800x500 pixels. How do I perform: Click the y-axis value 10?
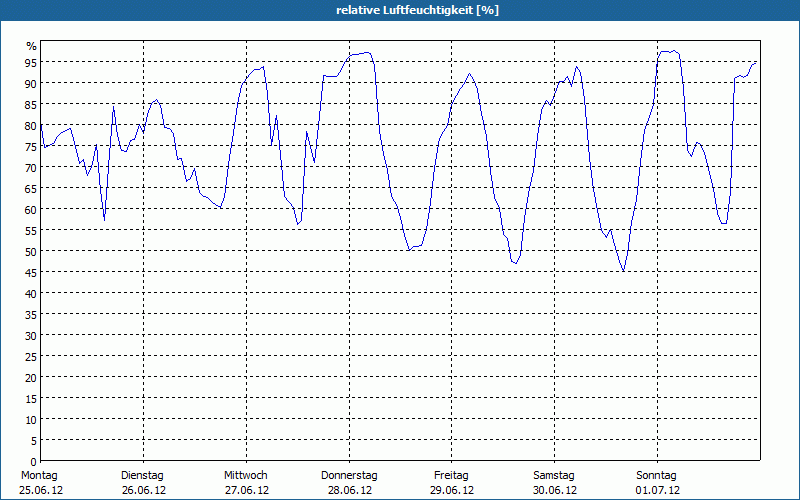[x=31, y=419]
